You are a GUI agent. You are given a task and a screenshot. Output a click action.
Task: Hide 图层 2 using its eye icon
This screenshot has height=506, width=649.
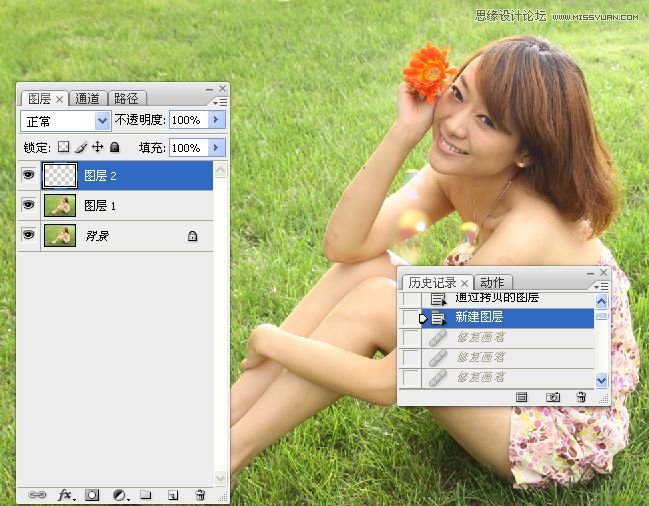pos(29,176)
